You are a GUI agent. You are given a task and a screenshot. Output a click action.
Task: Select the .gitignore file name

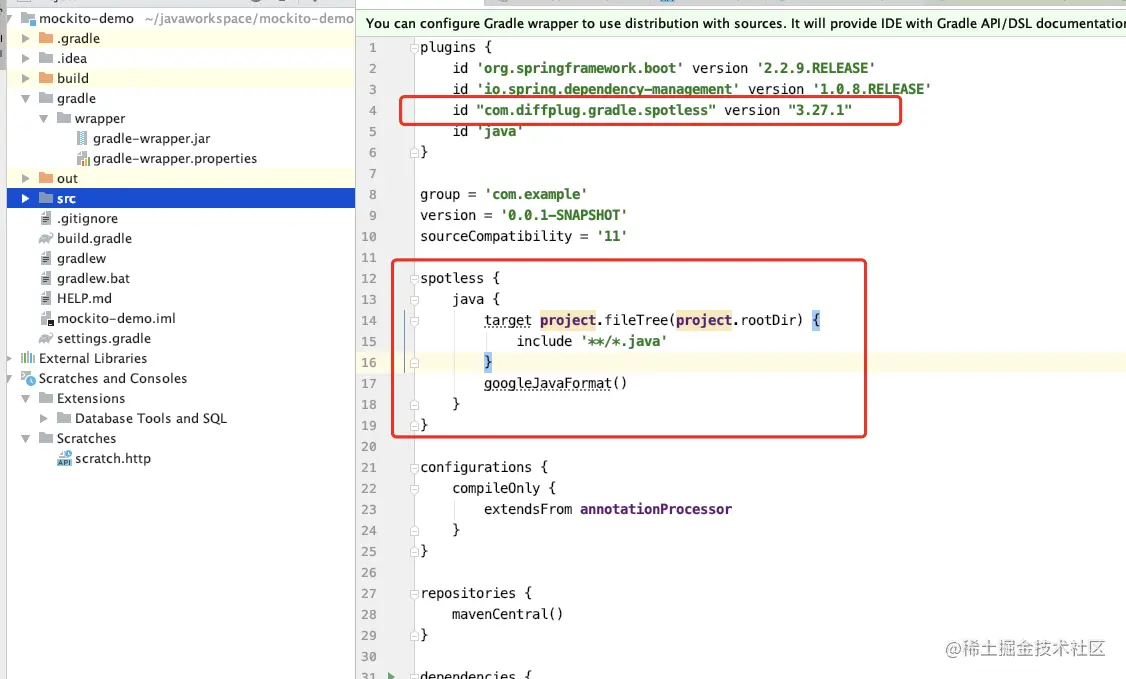pos(88,218)
